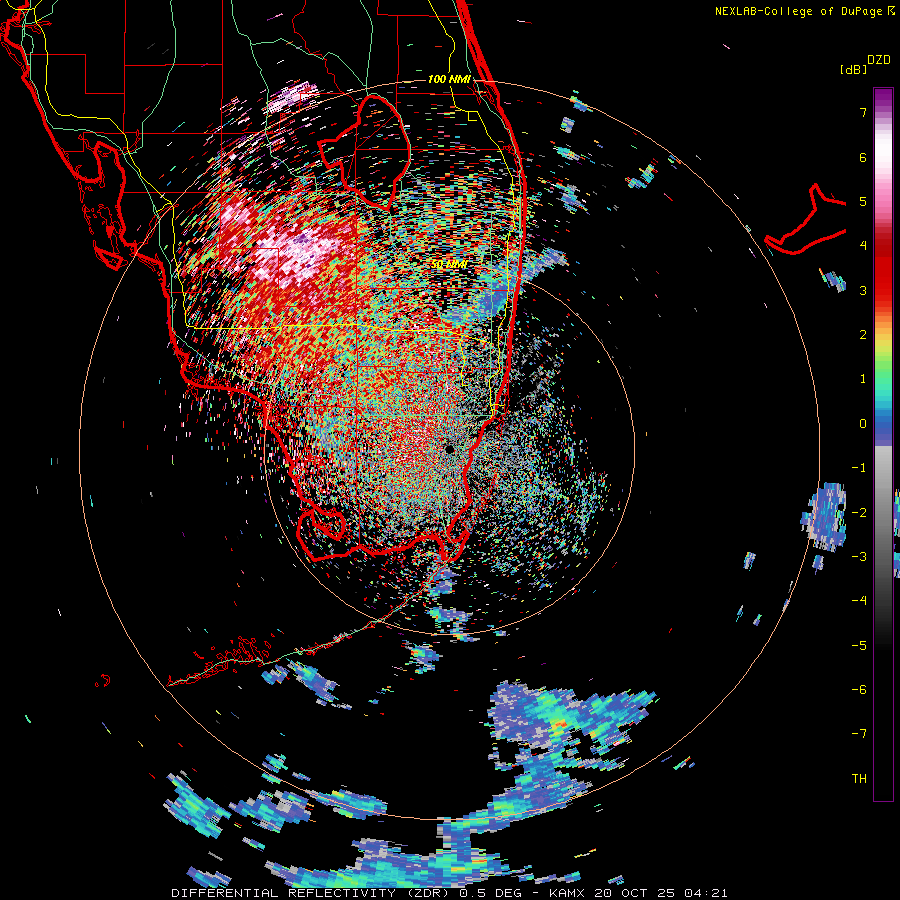900x900 pixels.
Task: Click the 5 value on the color scale
Action: (x=863, y=201)
